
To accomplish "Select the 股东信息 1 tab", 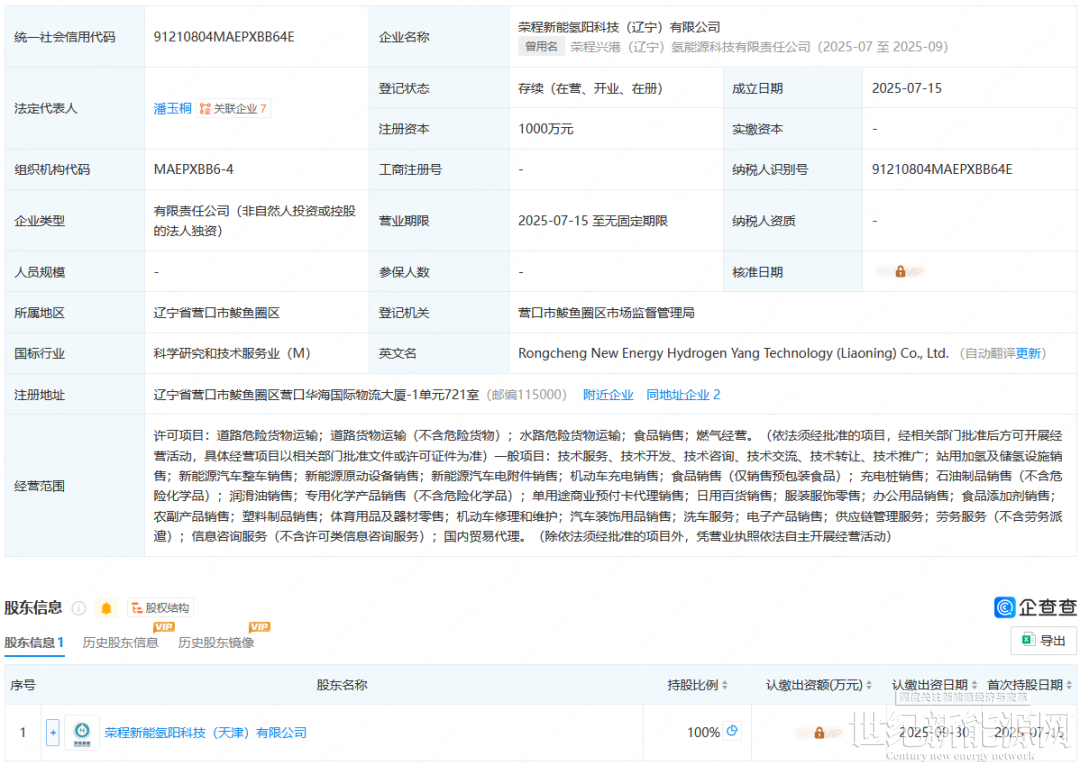I will tap(34, 643).
